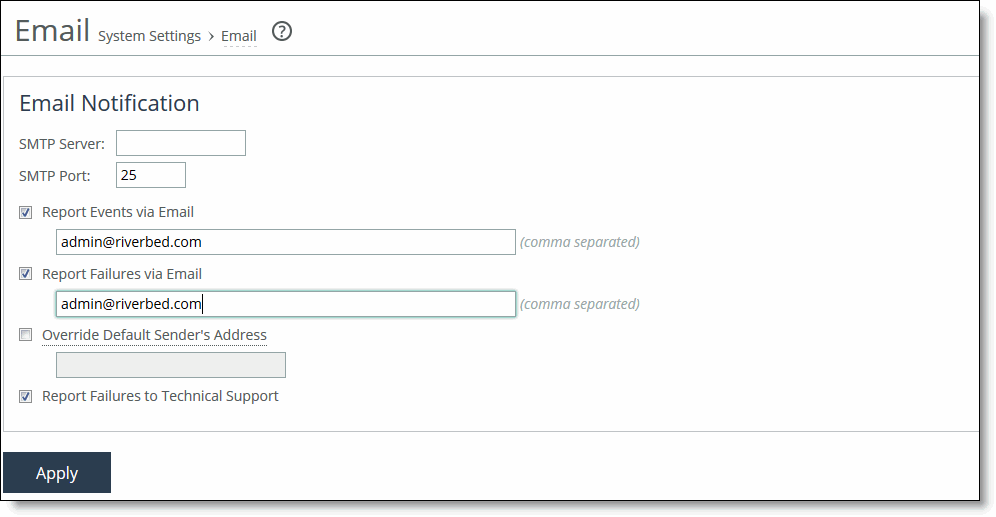The width and height of the screenshot is (996, 517).
Task: Click the Email breadcrumb link
Action: pyautogui.click(x=239, y=36)
